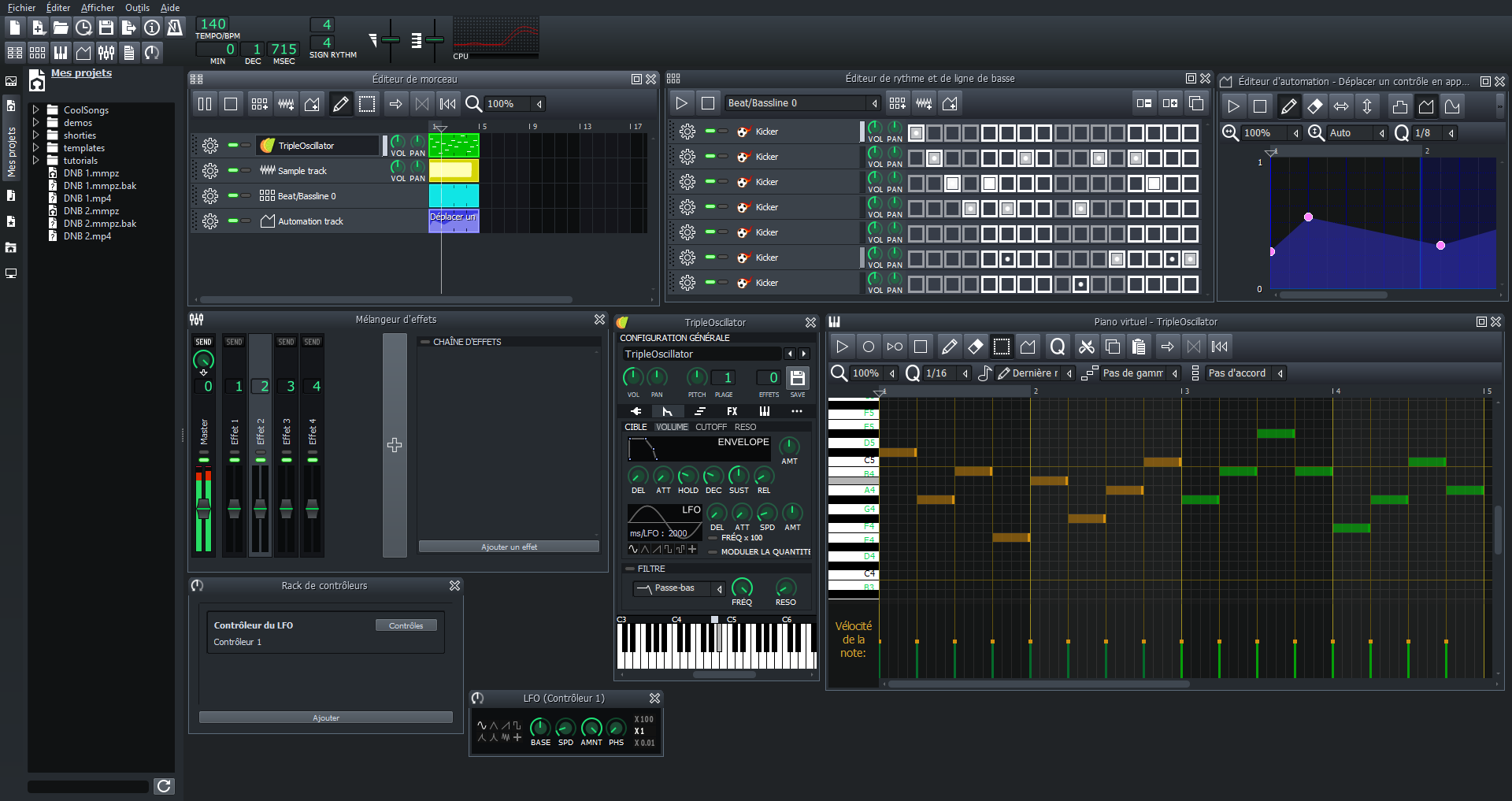Switch to the CUTOFF target tab
Viewport: 1512px width, 801px height.
pyautogui.click(x=710, y=427)
